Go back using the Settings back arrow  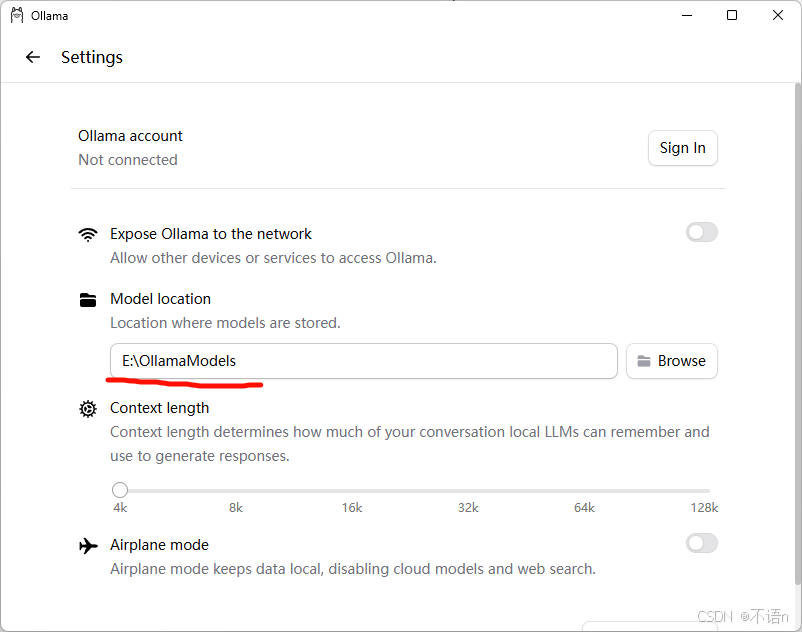coord(33,57)
